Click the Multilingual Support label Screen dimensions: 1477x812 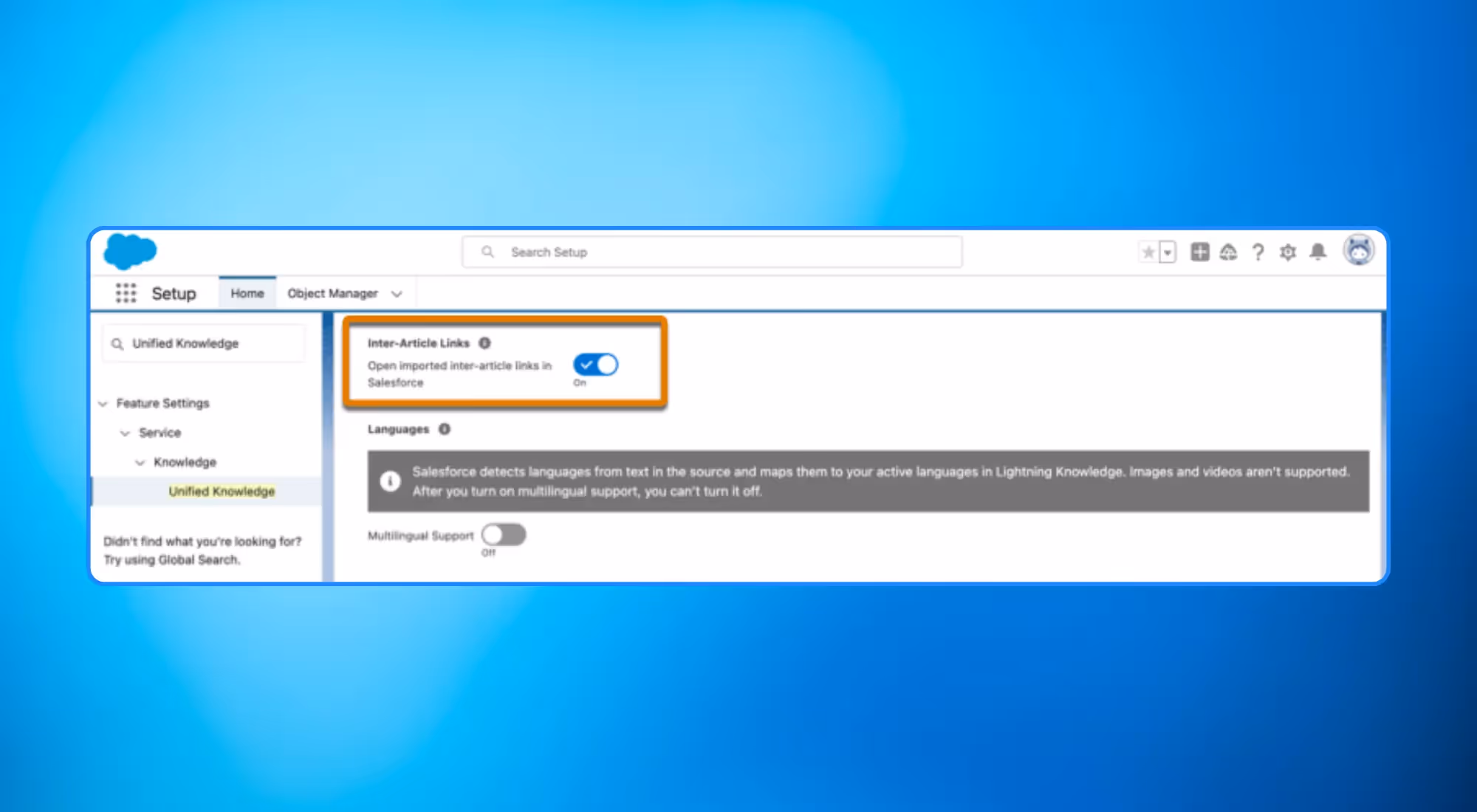click(421, 536)
